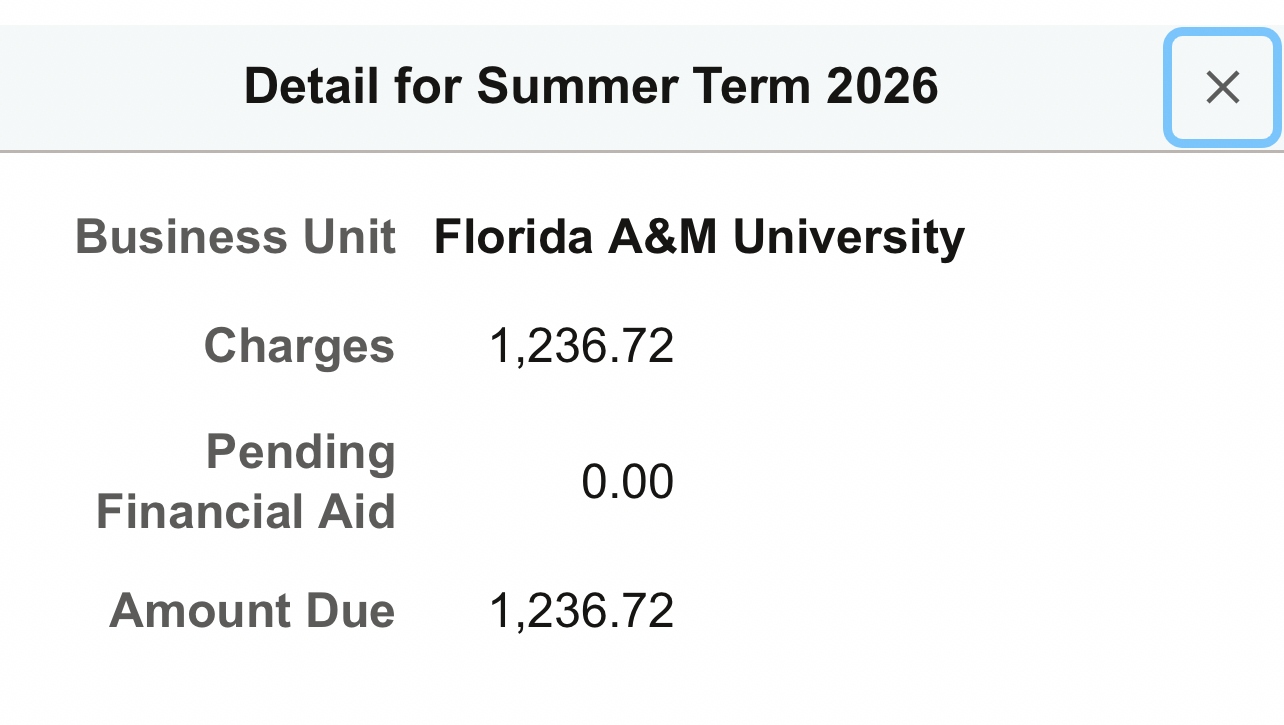Close the Summer Term 2026 detail dialog

1222,88
